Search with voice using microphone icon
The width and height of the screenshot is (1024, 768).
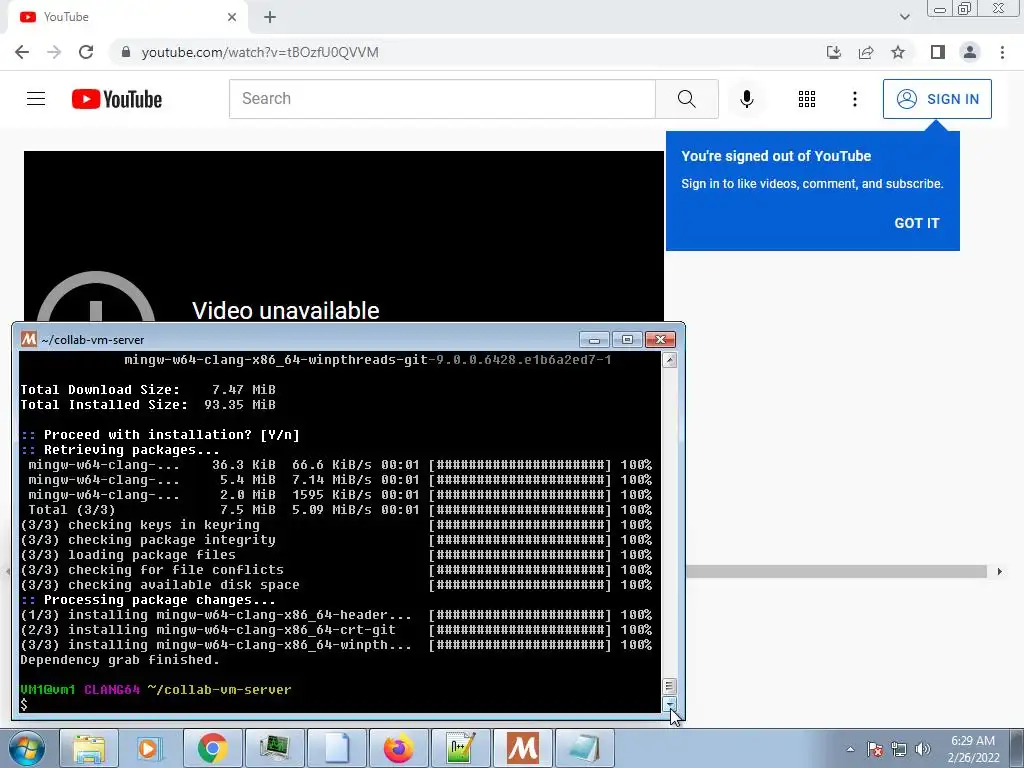[747, 99]
